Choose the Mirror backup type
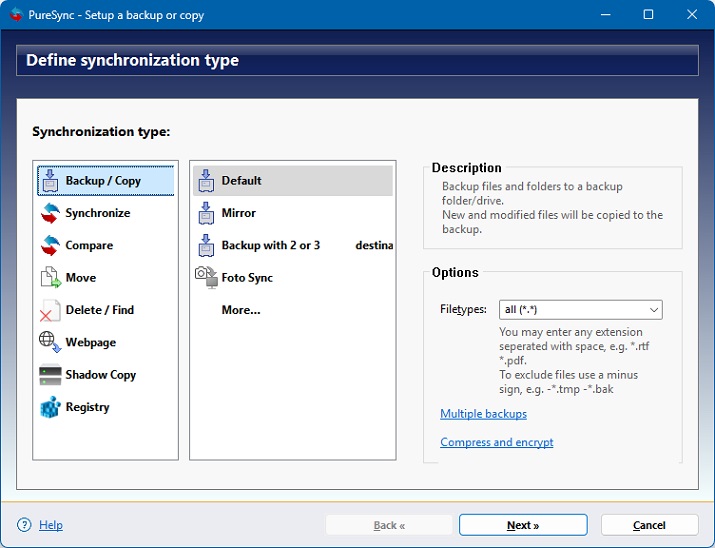 point(238,213)
